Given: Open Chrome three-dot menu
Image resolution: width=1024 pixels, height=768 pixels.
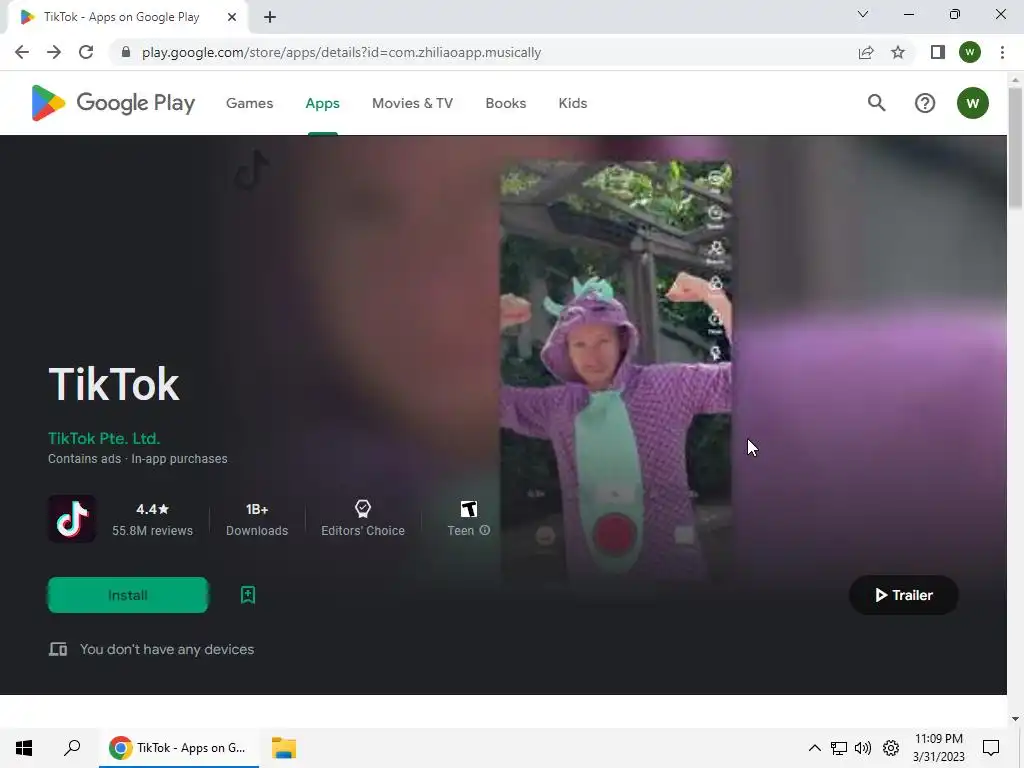Looking at the screenshot, I should pyautogui.click(x=1002, y=52).
